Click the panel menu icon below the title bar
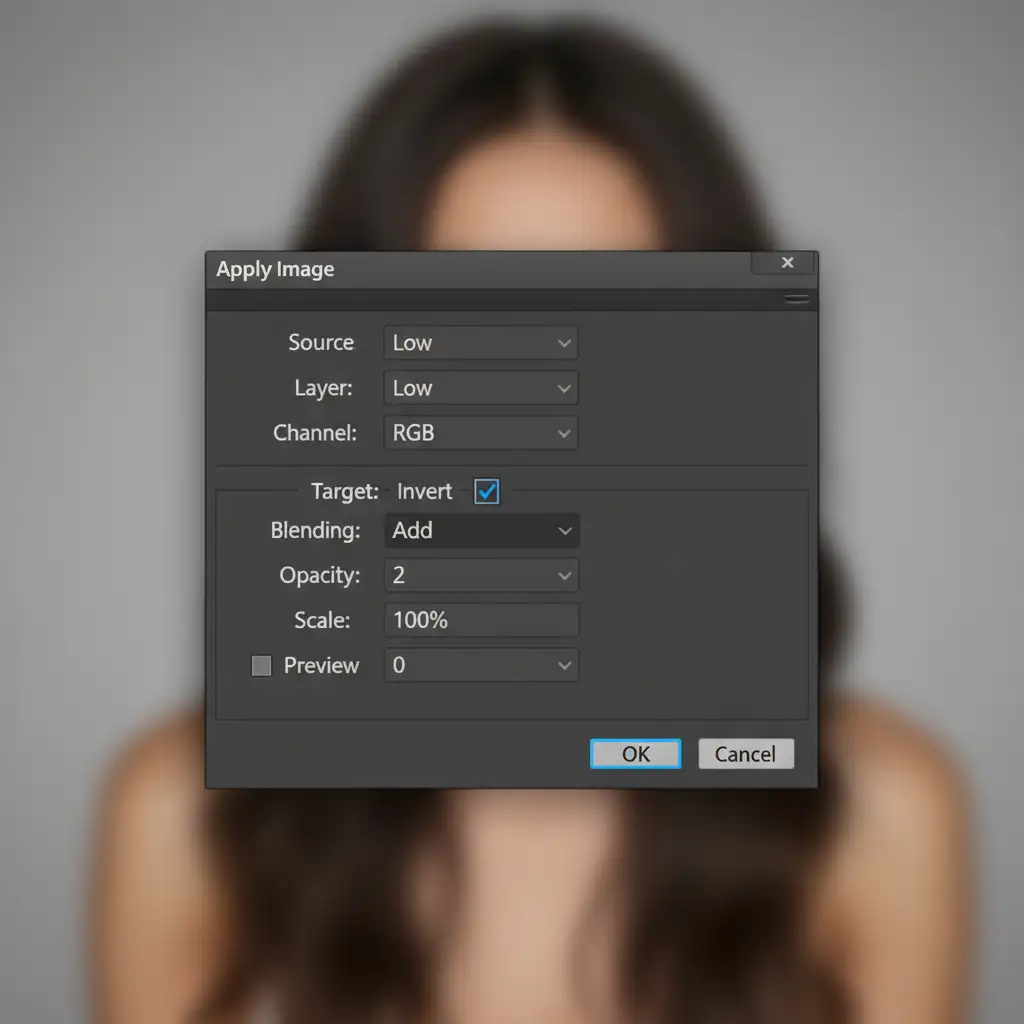1024x1024 pixels. point(796,299)
